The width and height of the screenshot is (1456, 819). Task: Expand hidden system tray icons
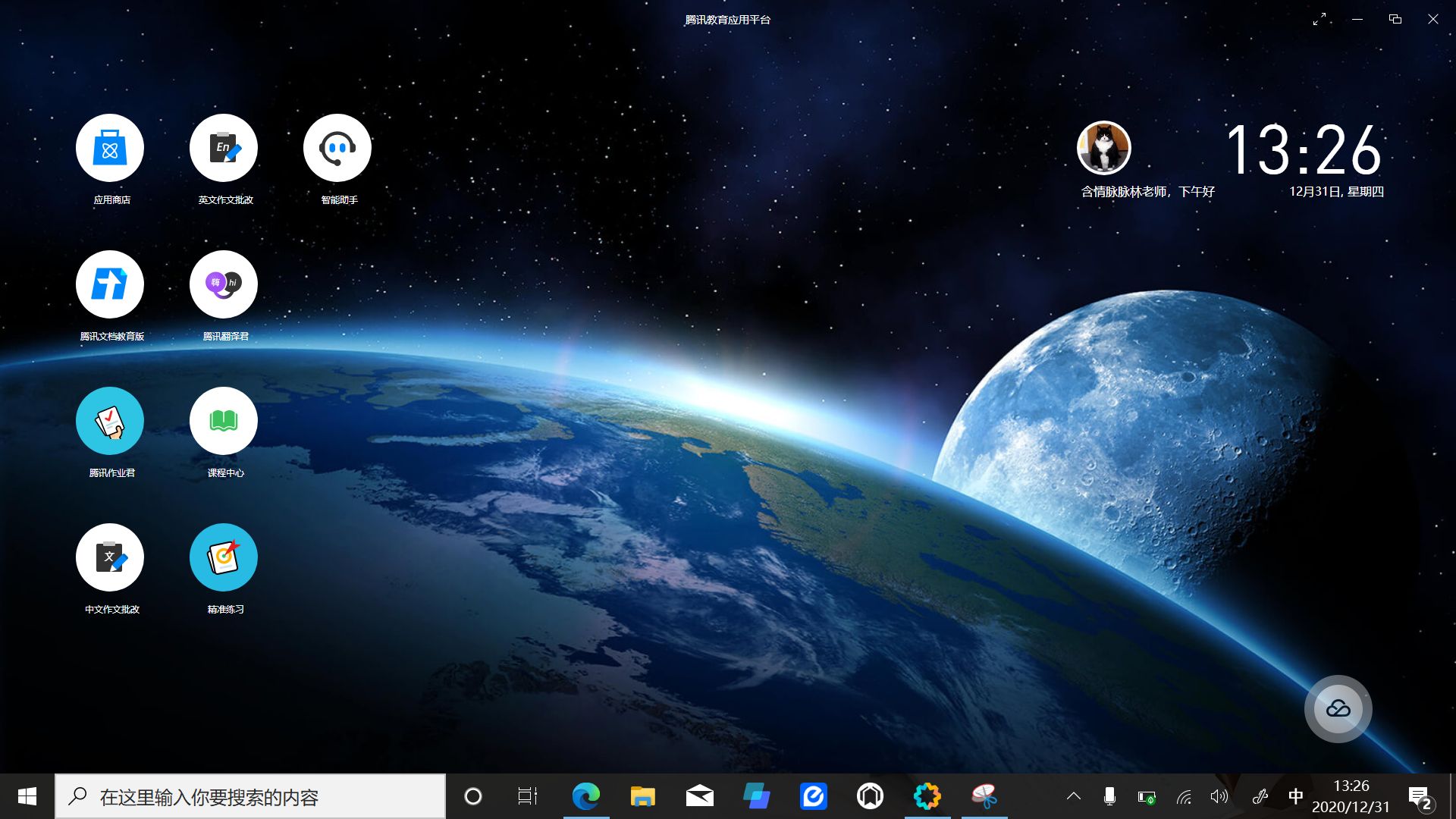point(1074,796)
